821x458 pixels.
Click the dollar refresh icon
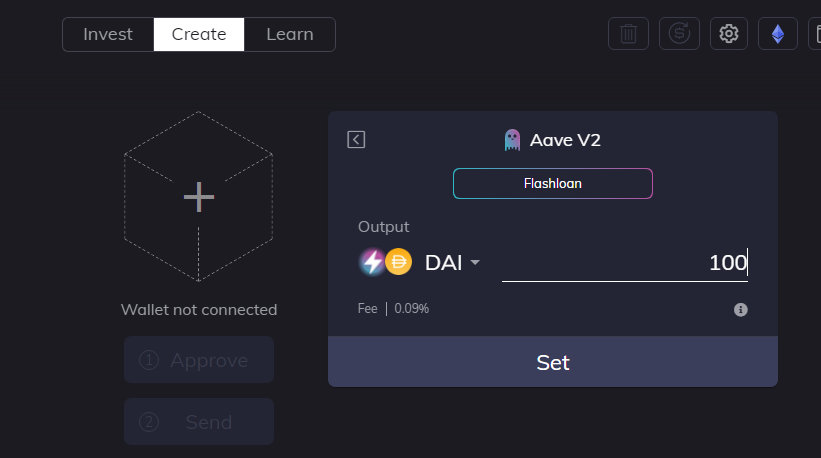coord(679,33)
